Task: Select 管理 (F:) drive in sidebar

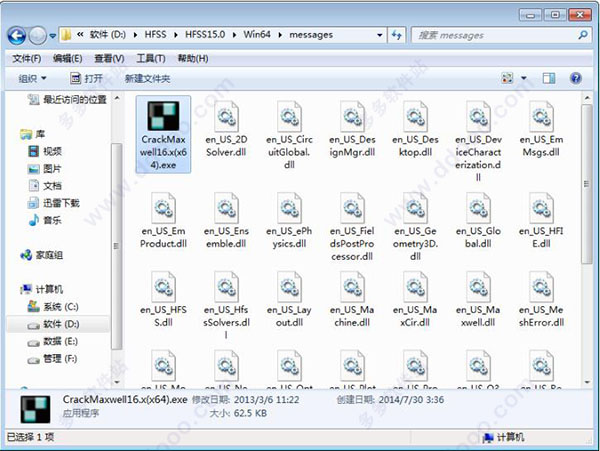Action: click(x=52, y=359)
